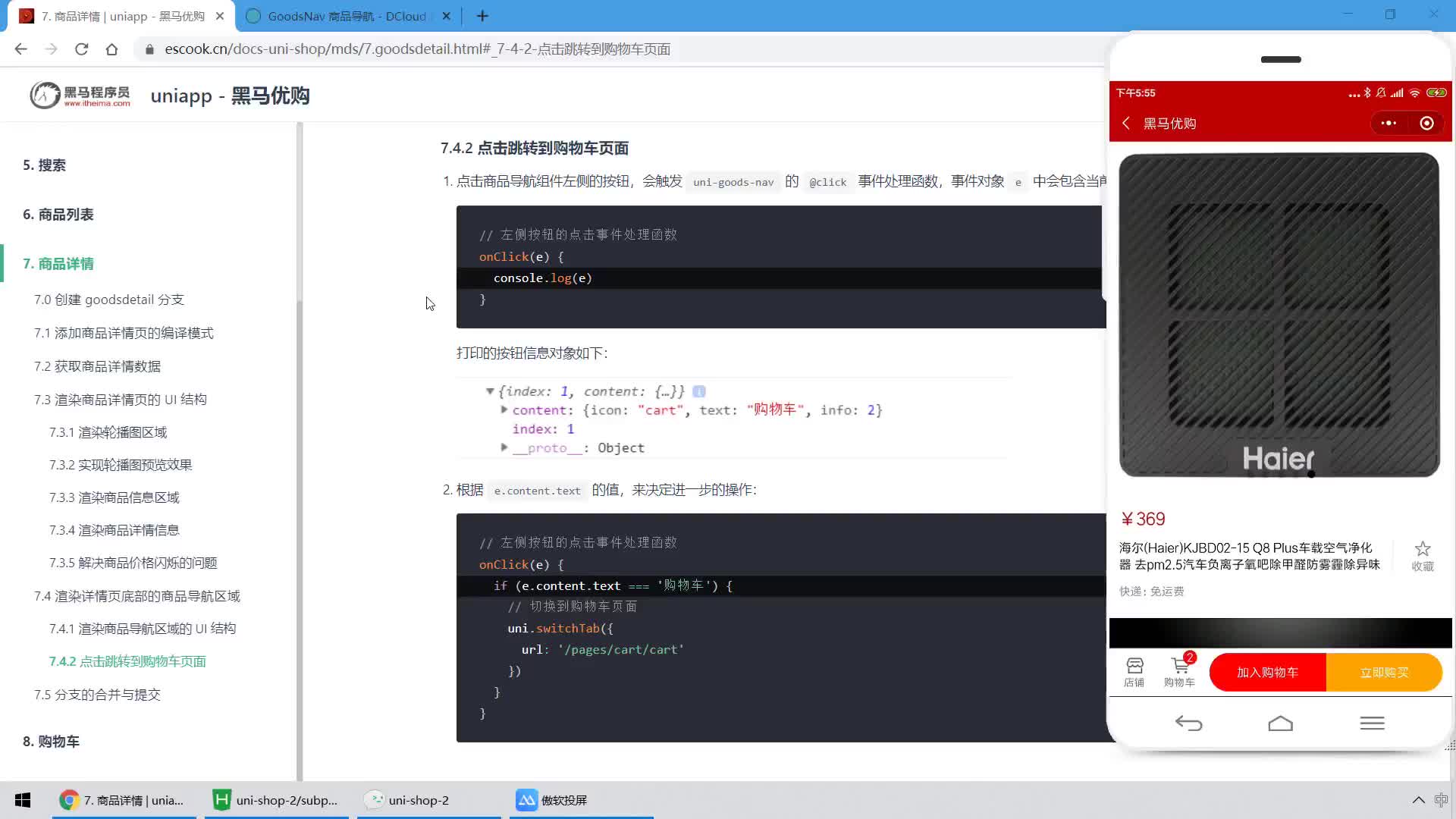Go to 7.3 渲染商品详情页的 UI 结构

pos(121,400)
